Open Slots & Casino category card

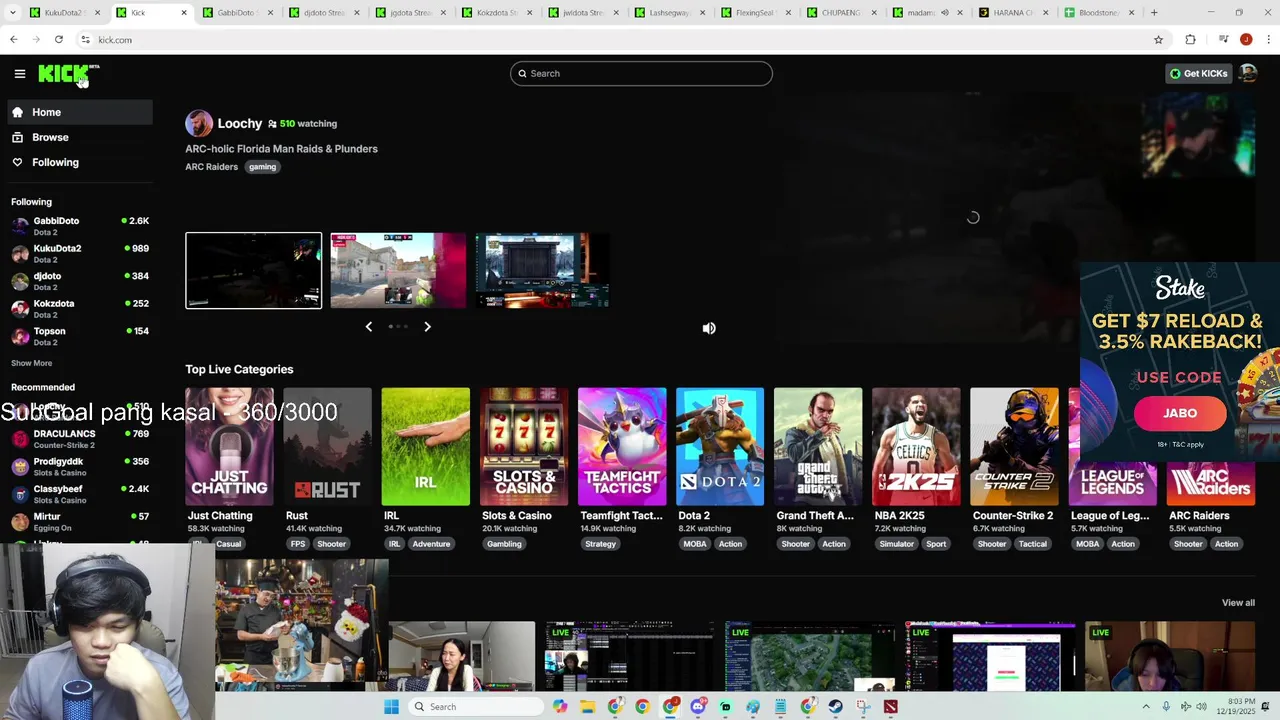[524, 447]
